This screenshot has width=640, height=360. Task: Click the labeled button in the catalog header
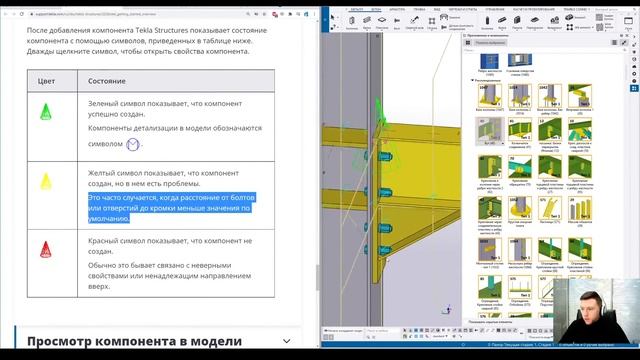(490, 42)
